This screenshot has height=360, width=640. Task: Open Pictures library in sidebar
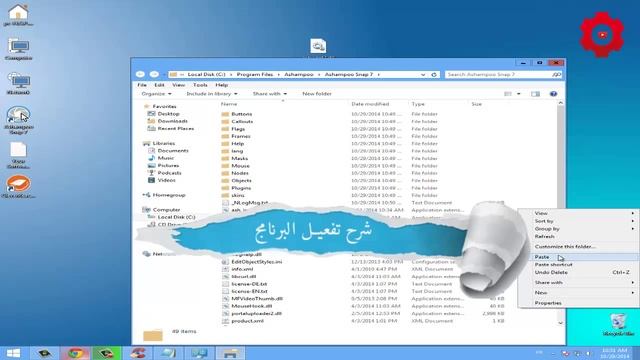tap(168, 165)
